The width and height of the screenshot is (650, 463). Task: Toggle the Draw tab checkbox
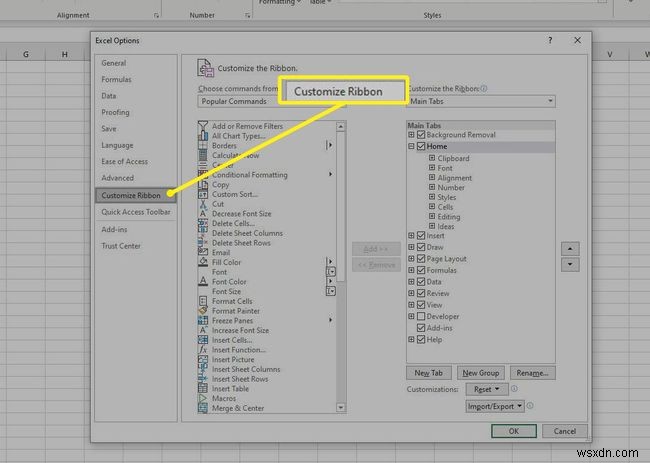coord(421,247)
